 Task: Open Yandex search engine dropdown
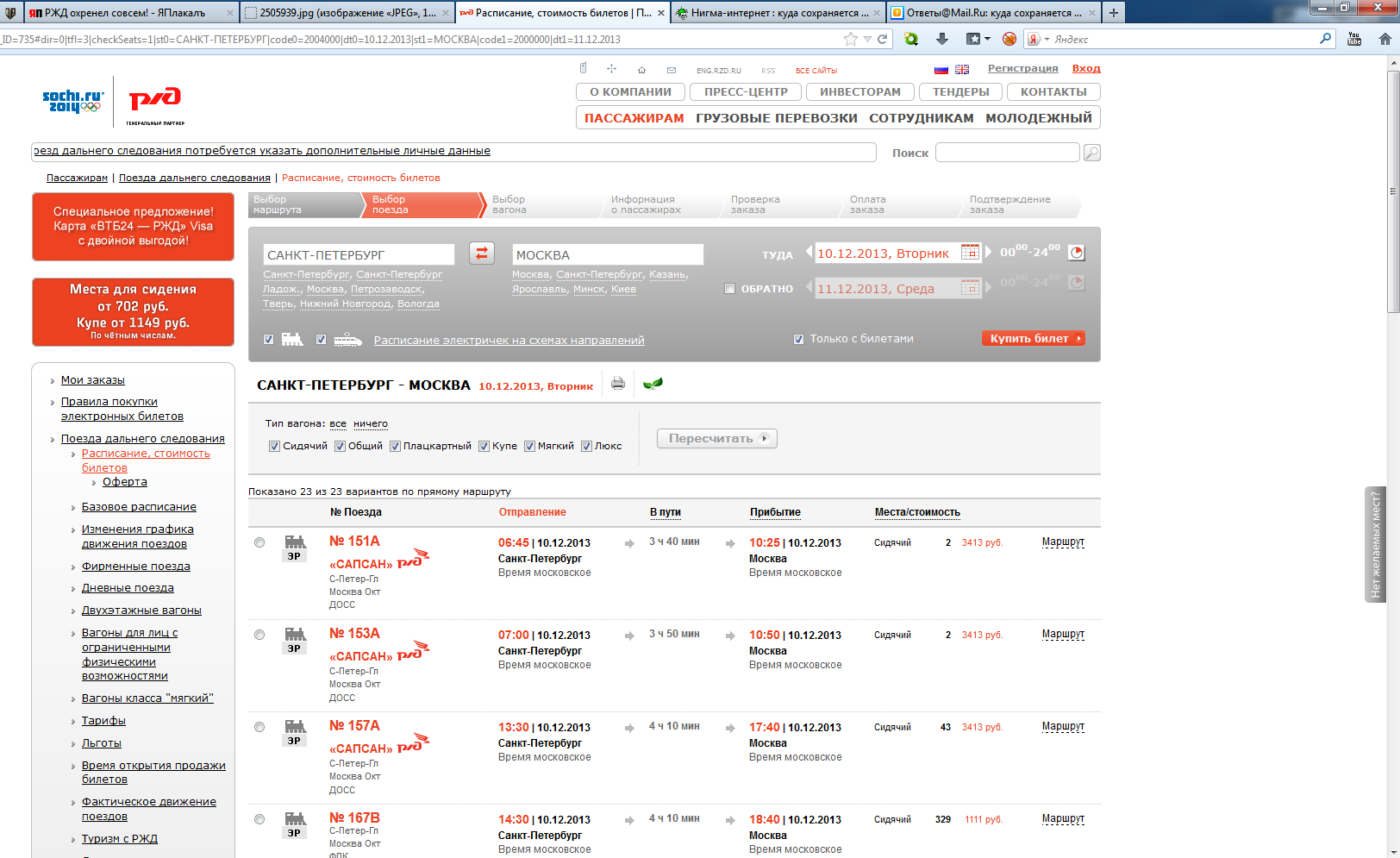tap(1038, 39)
